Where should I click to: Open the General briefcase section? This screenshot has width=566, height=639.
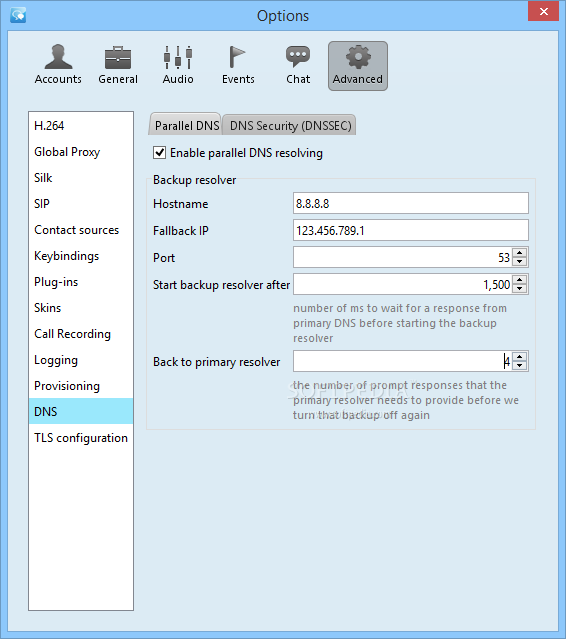pos(118,65)
